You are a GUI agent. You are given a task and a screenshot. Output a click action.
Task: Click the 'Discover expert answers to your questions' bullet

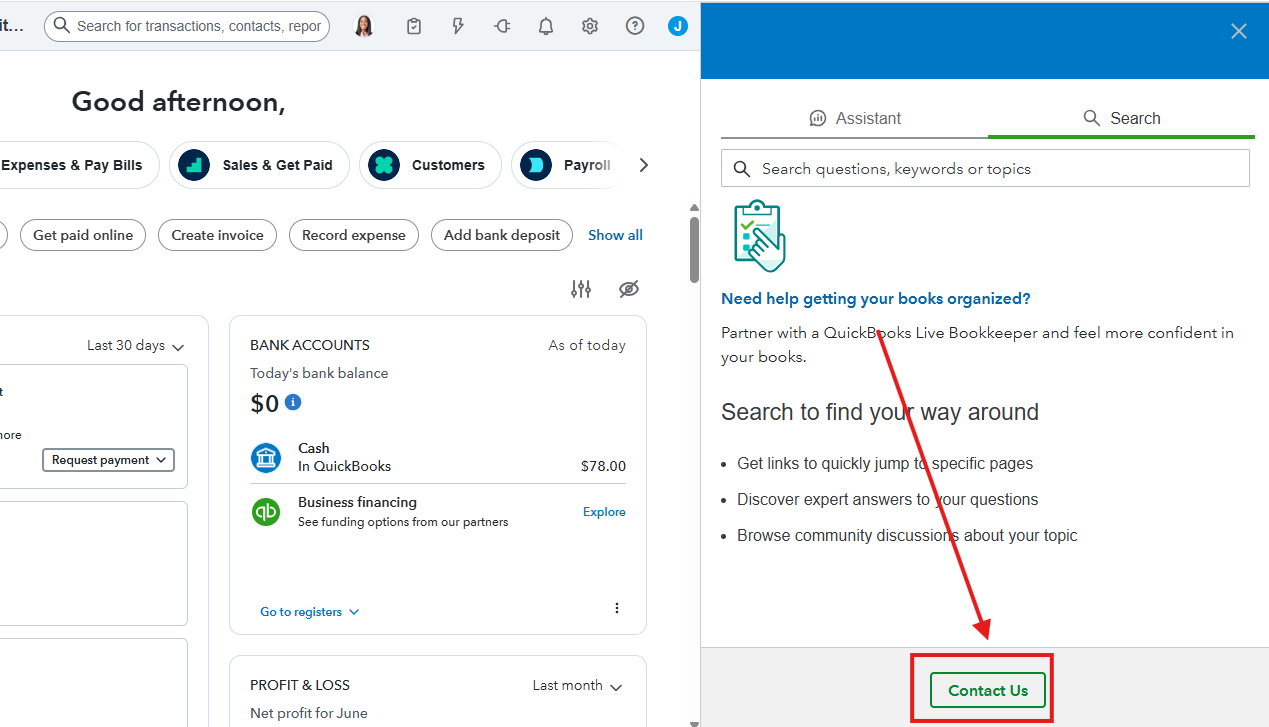click(888, 499)
